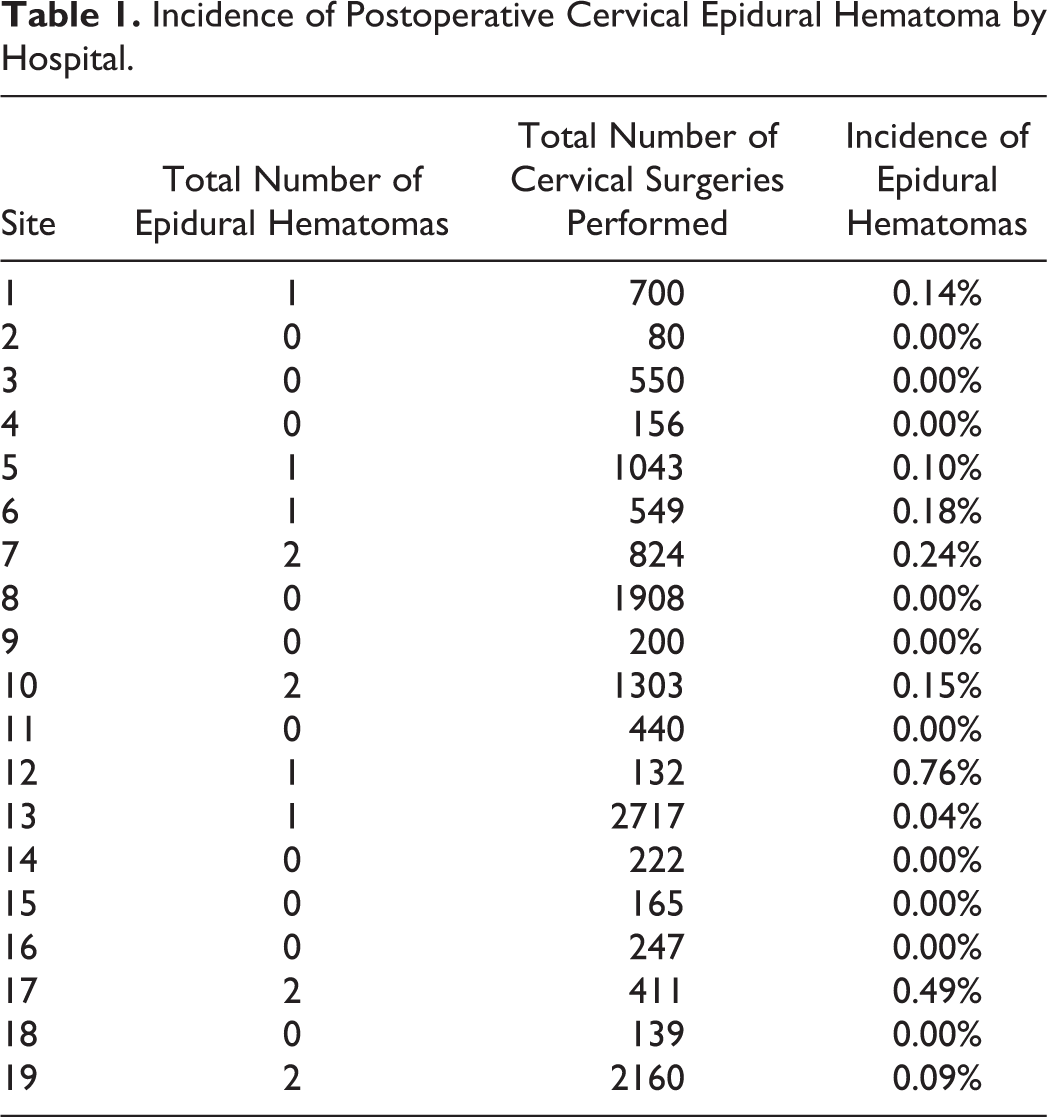Select the 411 surgeries value for site 17
This screenshot has height=1117, width=1047.
655,991
